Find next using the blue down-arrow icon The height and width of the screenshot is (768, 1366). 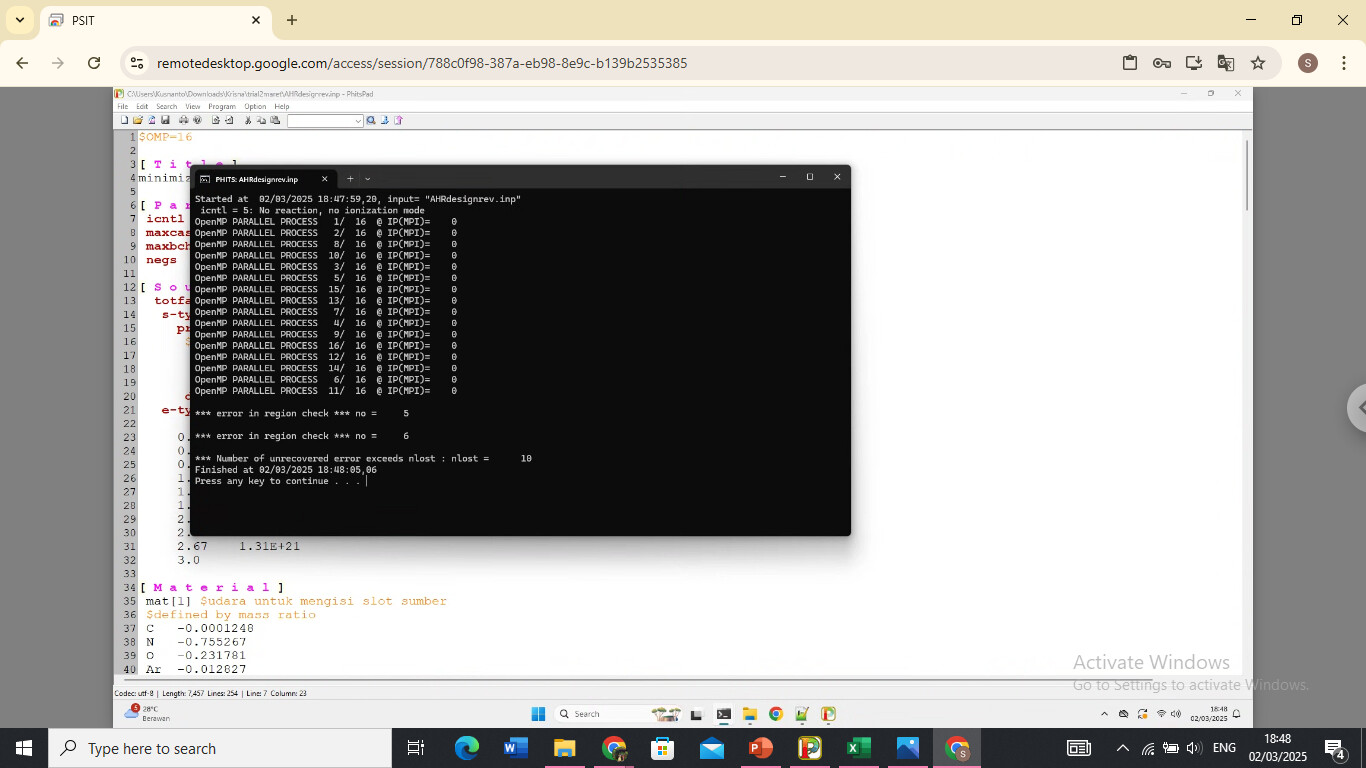(x=385, y=120)
